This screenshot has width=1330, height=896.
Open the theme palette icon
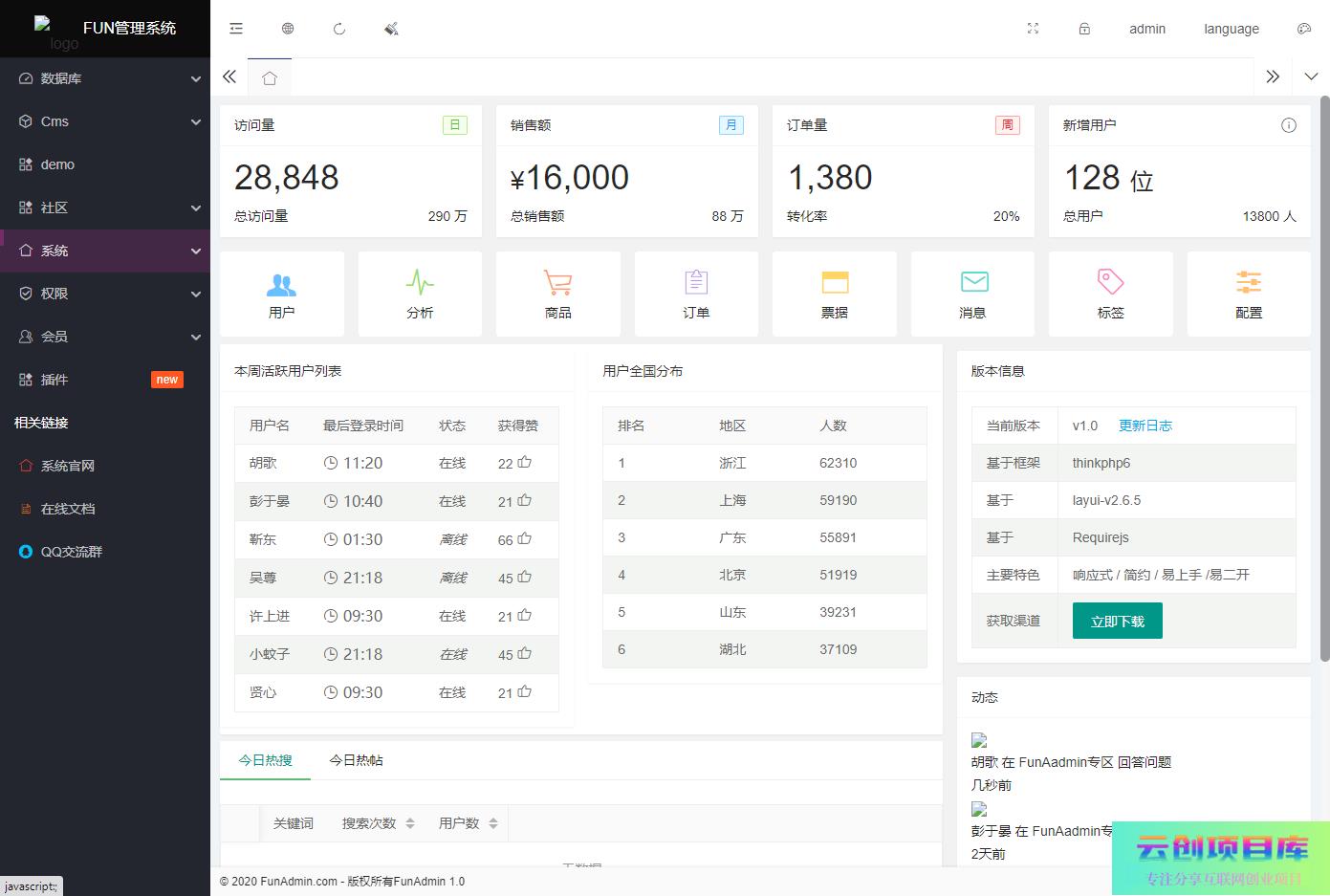pos(1303,29)
